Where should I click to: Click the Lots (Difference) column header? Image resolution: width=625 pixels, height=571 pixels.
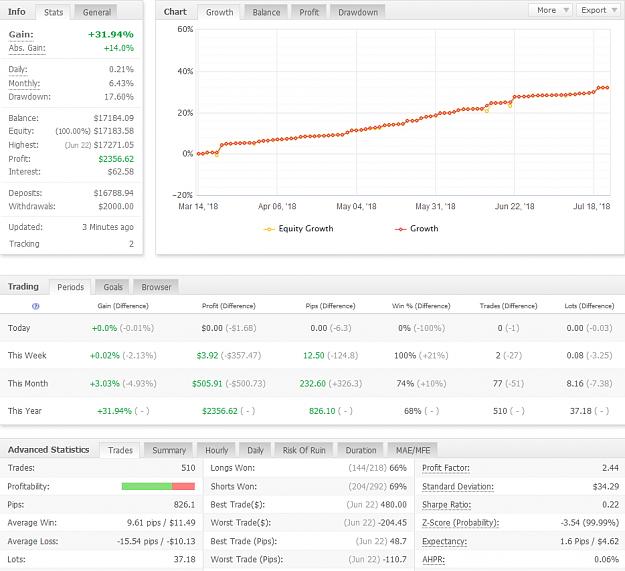(x=589, y=306)
